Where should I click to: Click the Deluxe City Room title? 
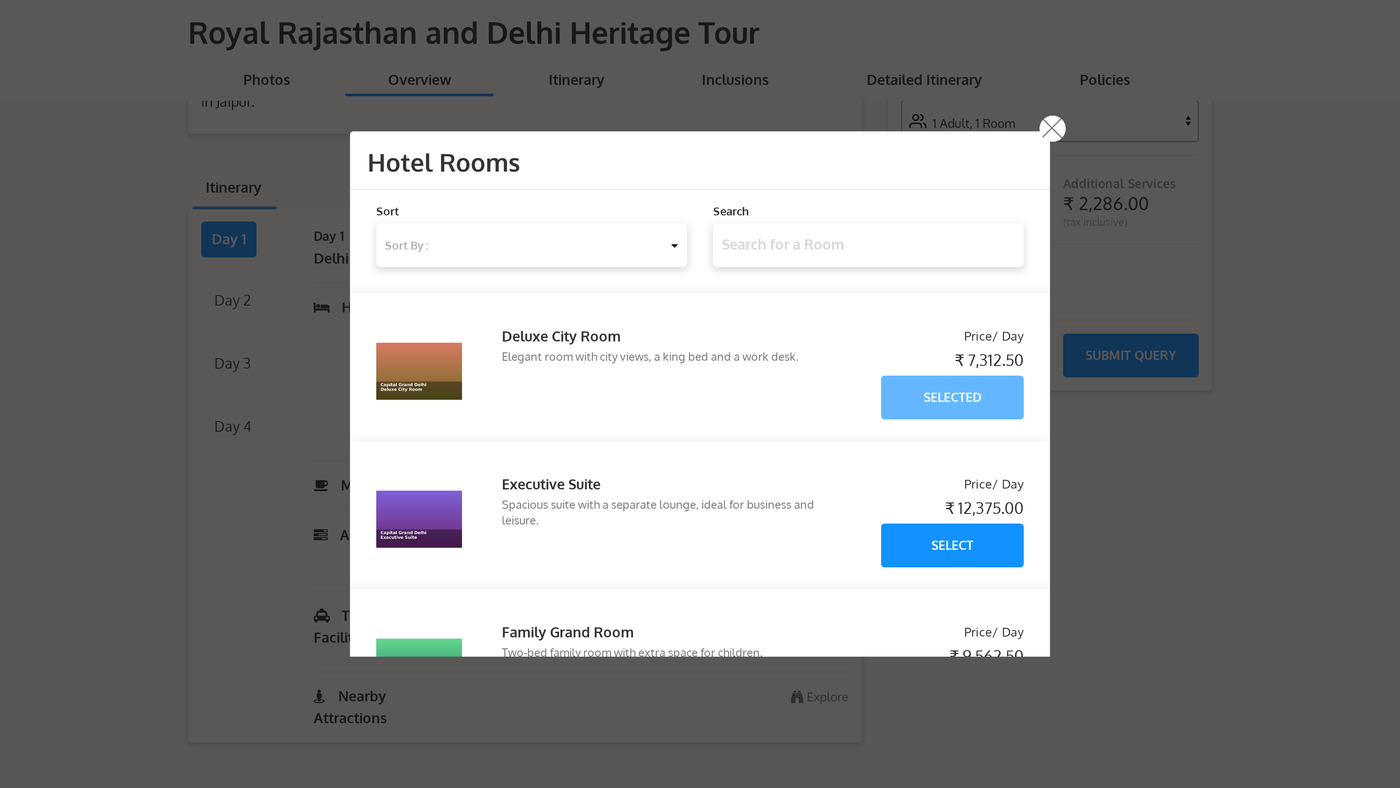[561, 336]
